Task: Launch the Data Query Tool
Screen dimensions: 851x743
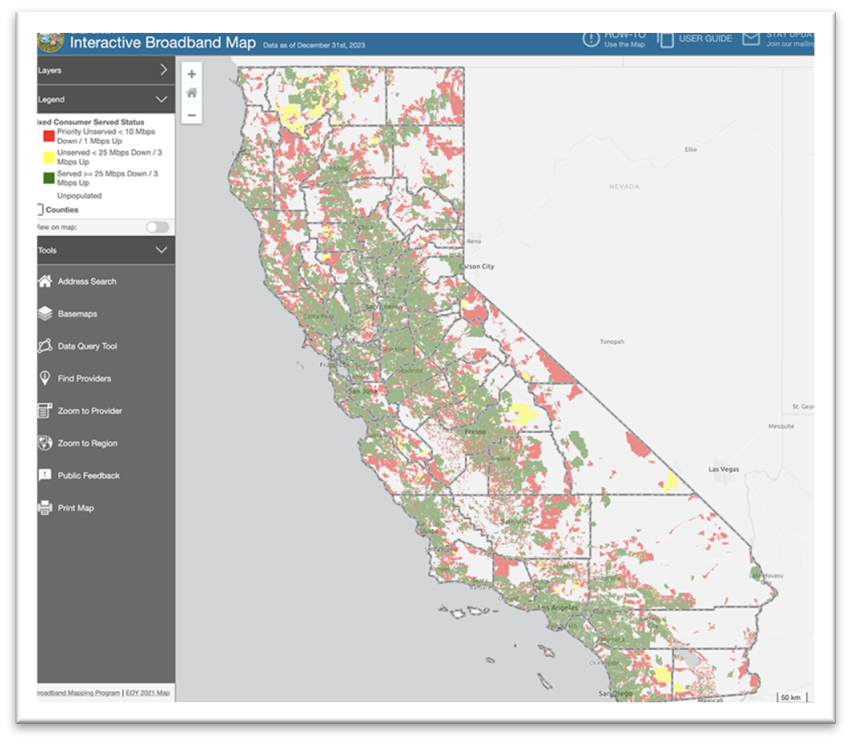Action: [87, 346]
